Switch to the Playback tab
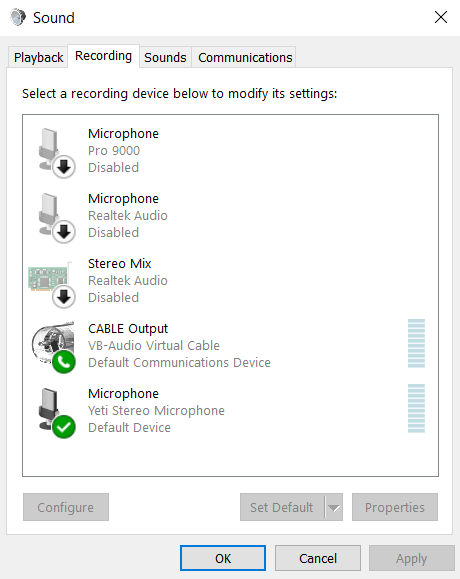The height and width of the screenshot is (579, 460). click(x=38, y=57)
